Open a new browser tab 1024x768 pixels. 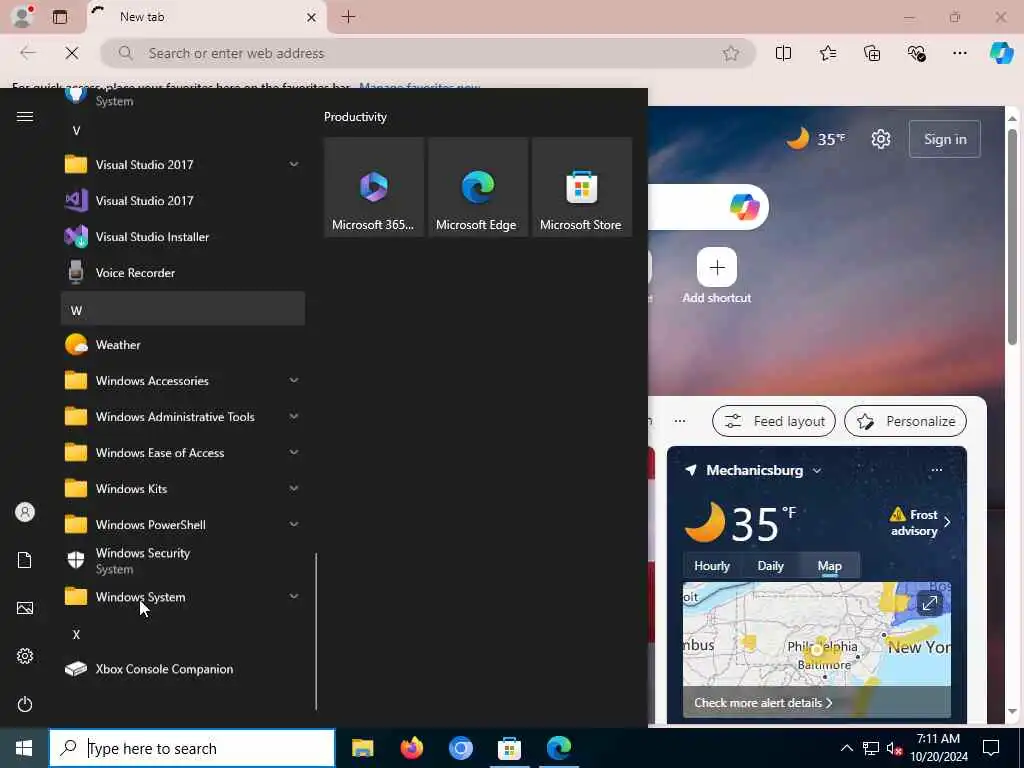click(x=348, y=17)
